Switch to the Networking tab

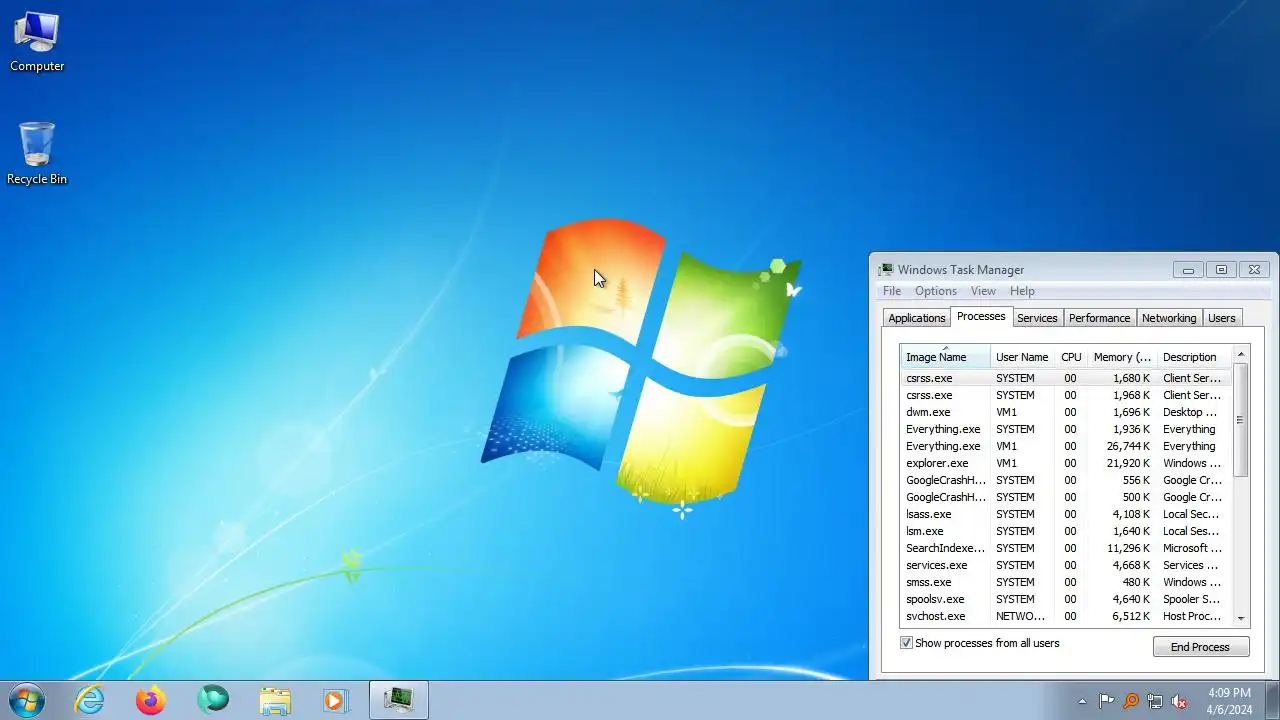1169,318
